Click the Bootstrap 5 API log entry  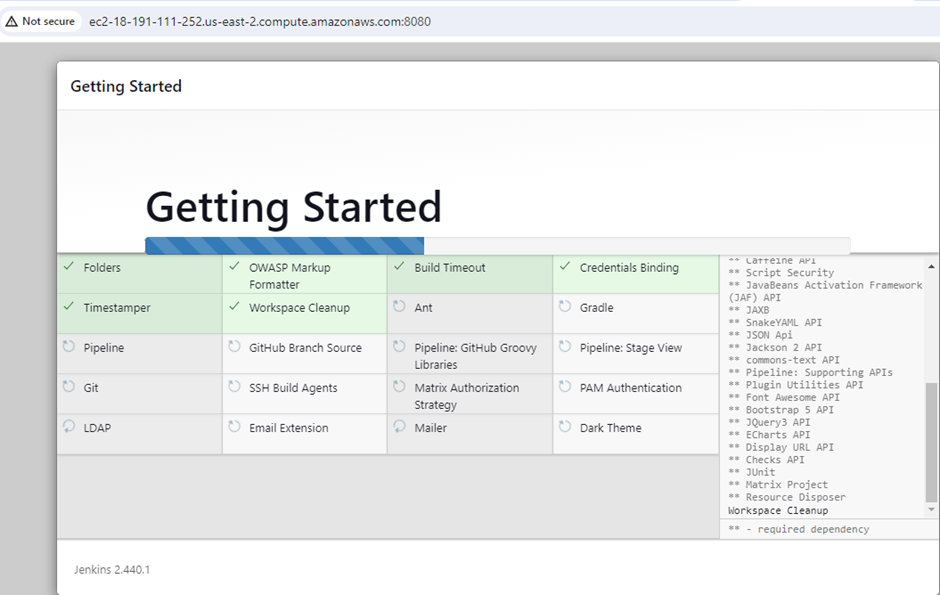[x=781, y=410]
